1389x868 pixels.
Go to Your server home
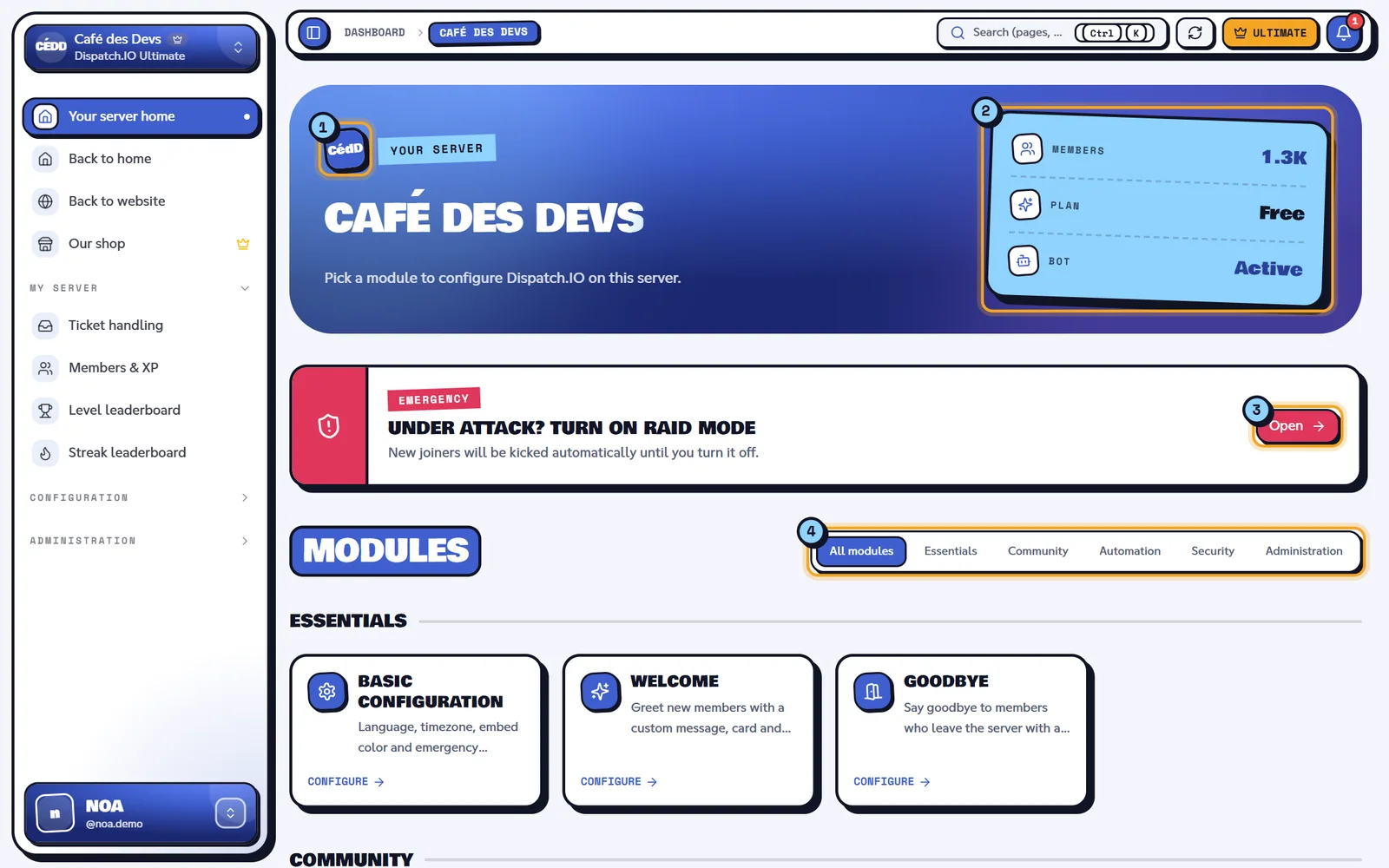(x=142, y=116)
